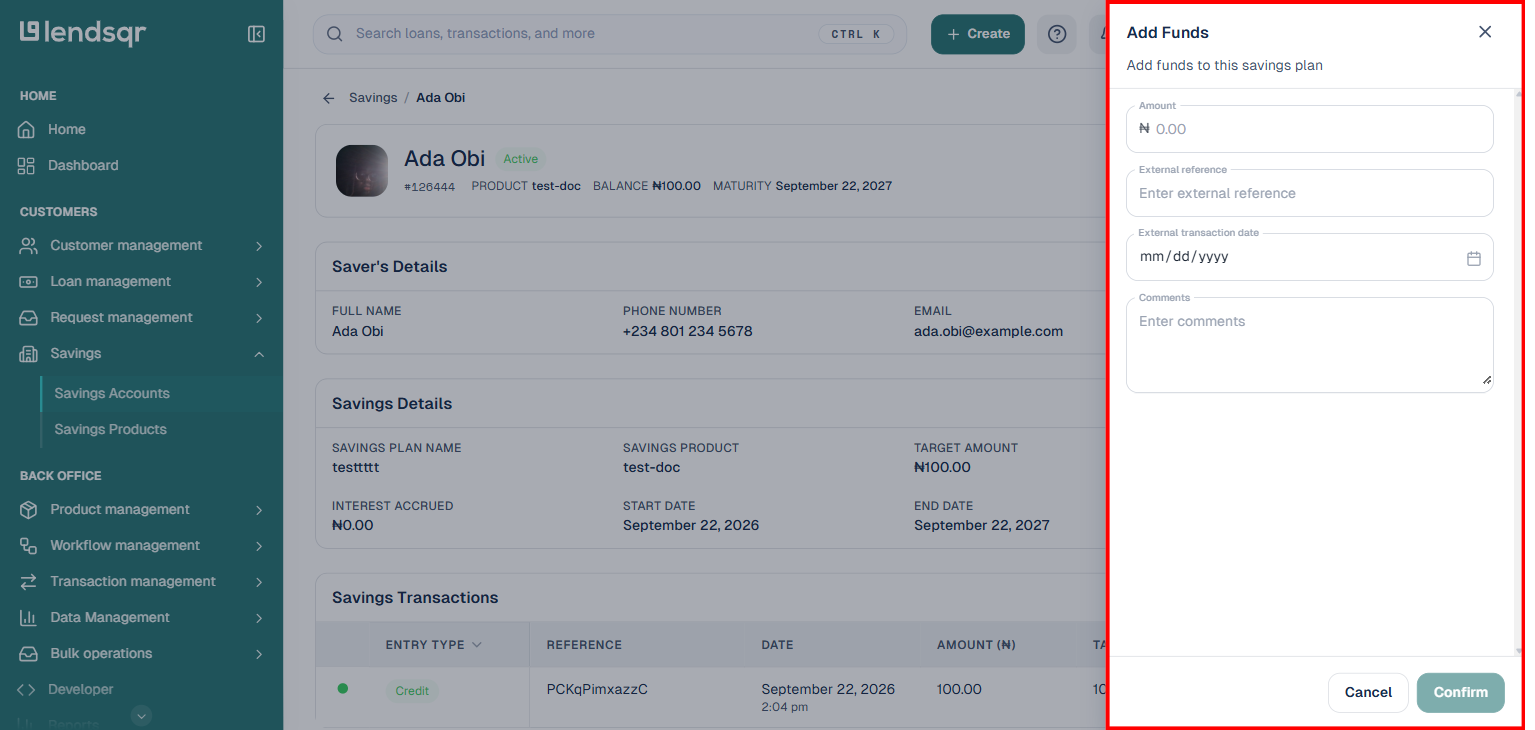Open the help question mark icon

coord(1057,34)
